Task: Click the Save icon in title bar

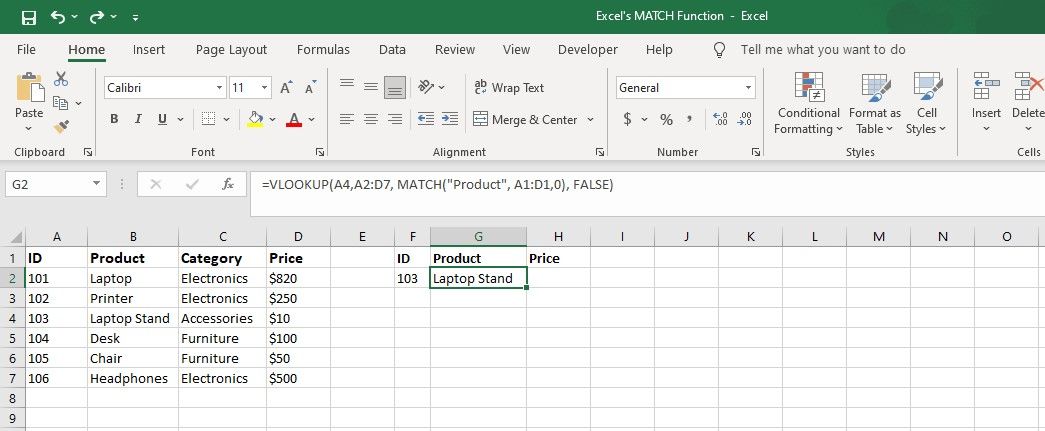Action: click(29, 17)
